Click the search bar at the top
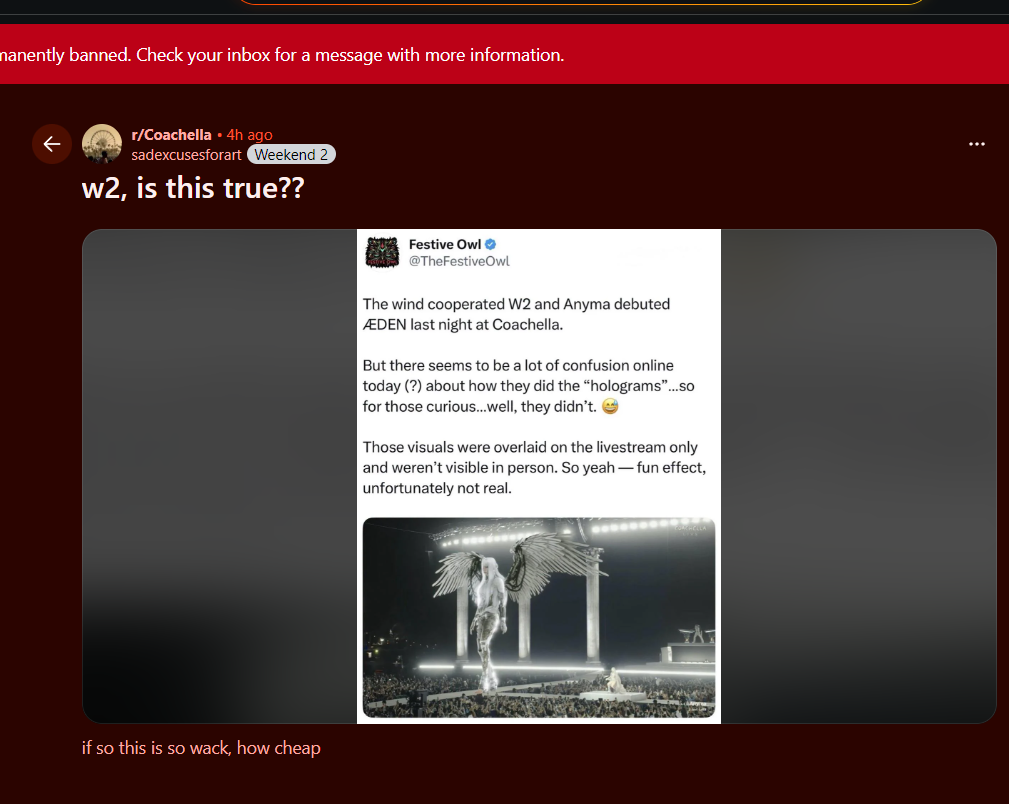Image resolution: width=1009 pixels, height=804 pixels. pos(582,3)
